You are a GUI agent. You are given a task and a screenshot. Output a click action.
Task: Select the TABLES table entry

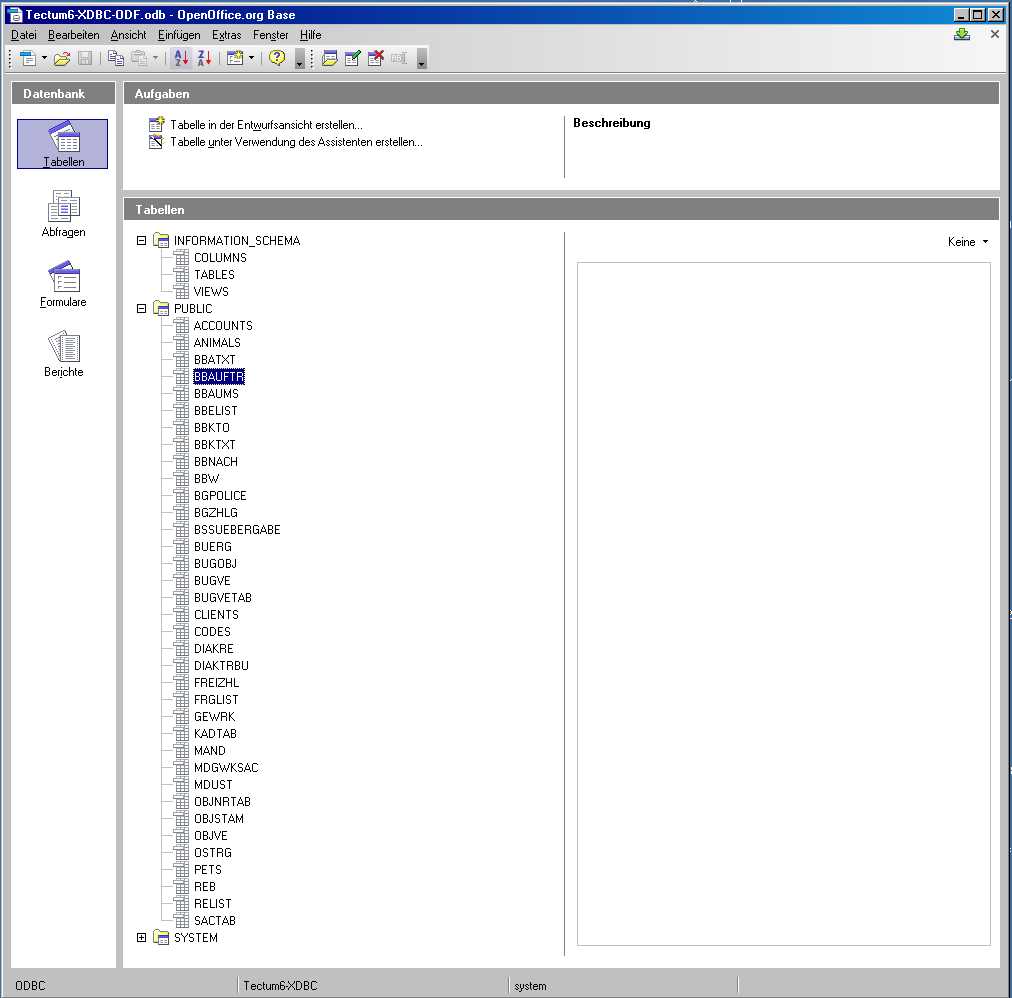pyautogui.click(x=214, y=274)
